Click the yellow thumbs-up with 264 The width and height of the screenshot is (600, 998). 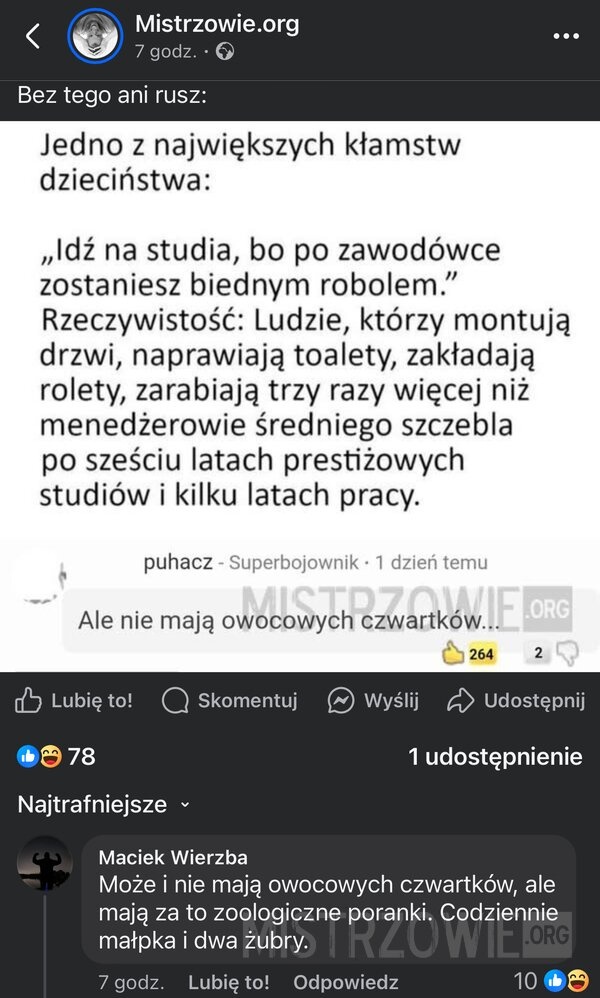pos(469,653)
